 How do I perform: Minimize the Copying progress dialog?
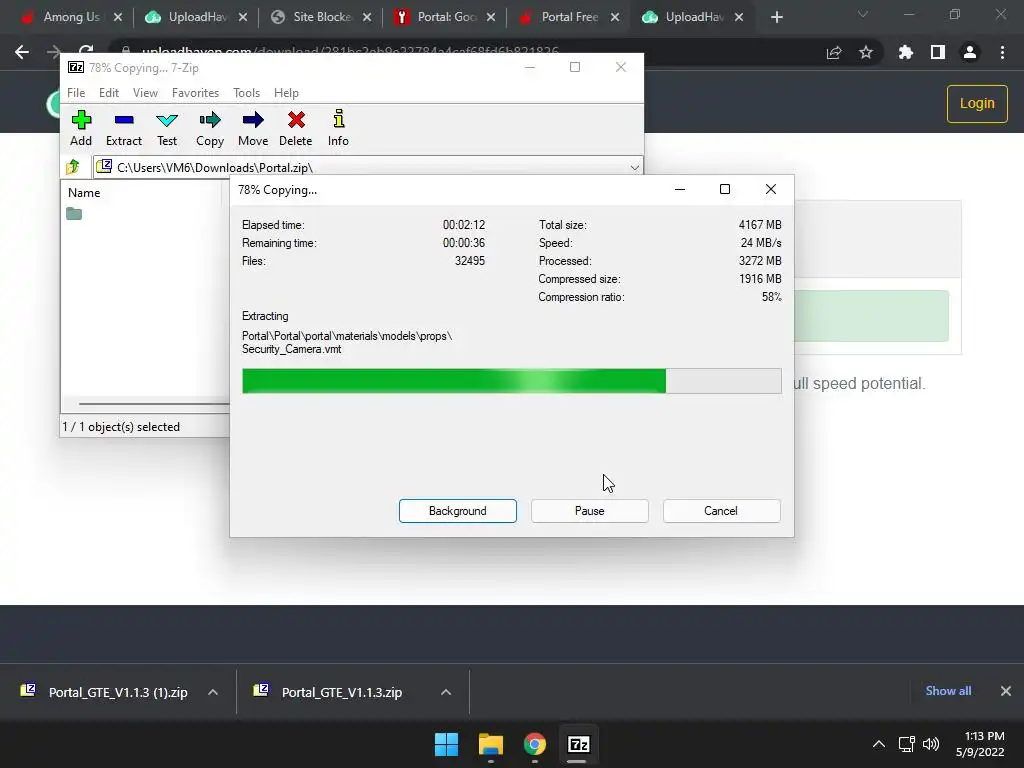click(680, 189)
